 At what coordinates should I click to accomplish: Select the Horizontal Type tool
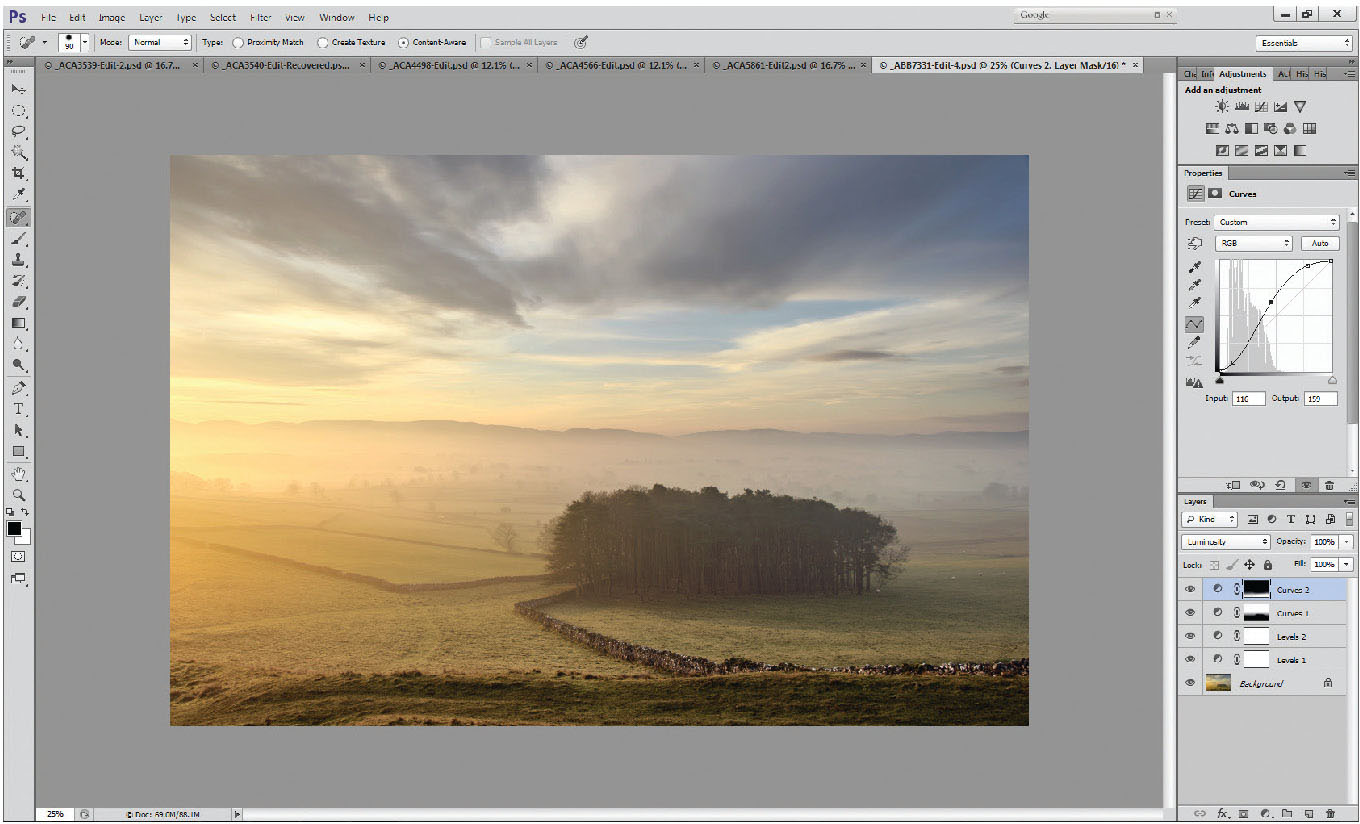[x=18, y=409]
